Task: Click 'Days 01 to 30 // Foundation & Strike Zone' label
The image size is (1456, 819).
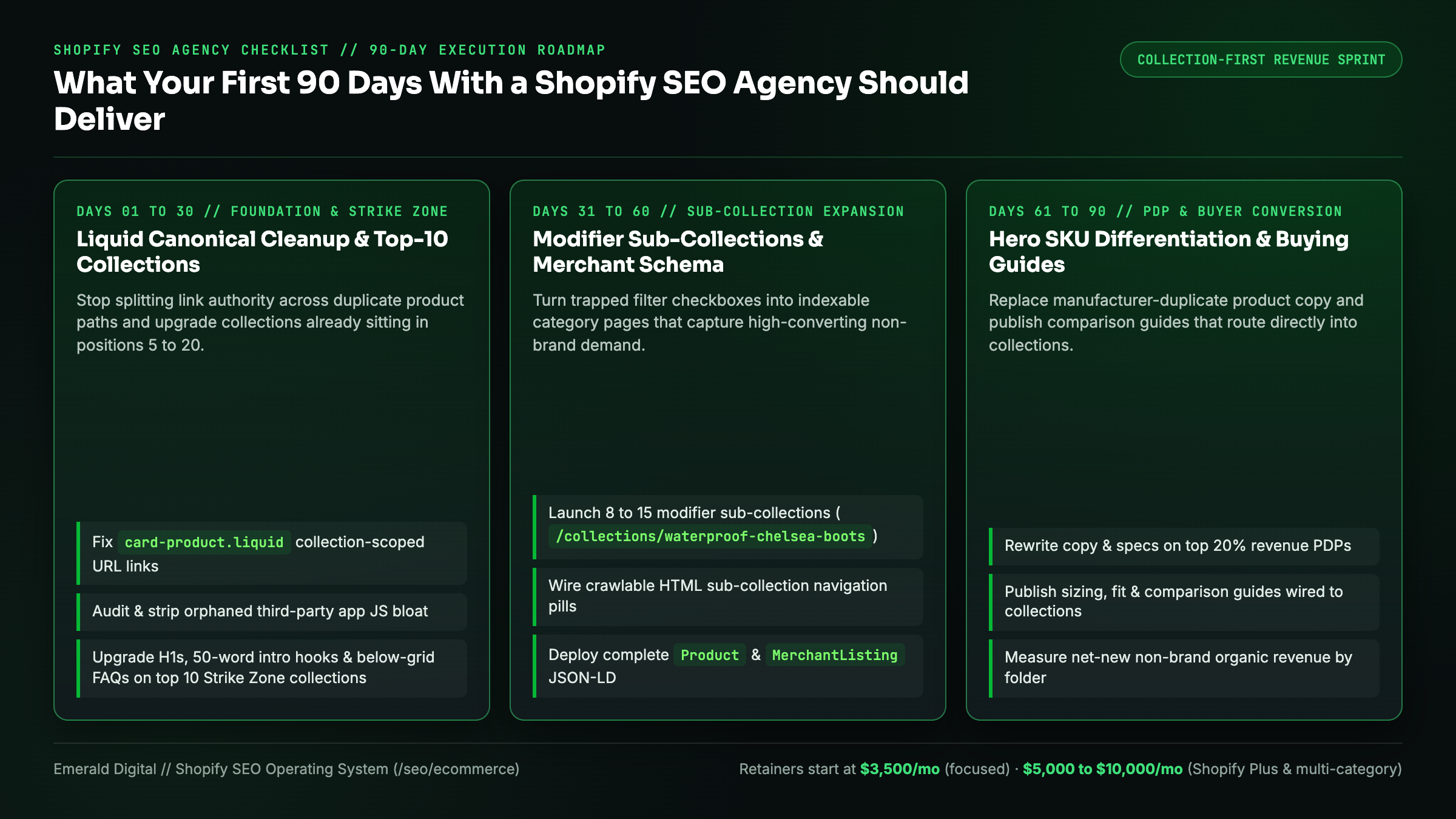Action: tap(262, 211)
